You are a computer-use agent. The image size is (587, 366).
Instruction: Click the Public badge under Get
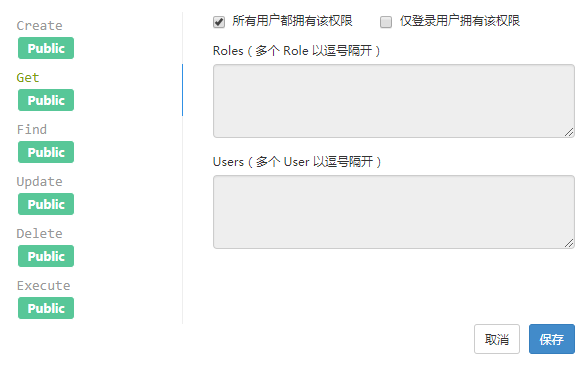coord(46,100)
